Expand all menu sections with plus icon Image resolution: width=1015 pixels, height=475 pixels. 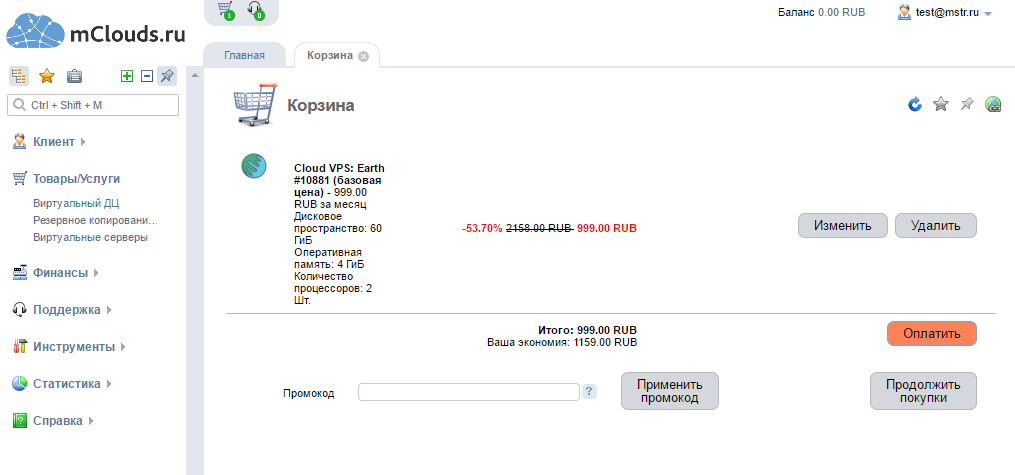click(127, 76)
